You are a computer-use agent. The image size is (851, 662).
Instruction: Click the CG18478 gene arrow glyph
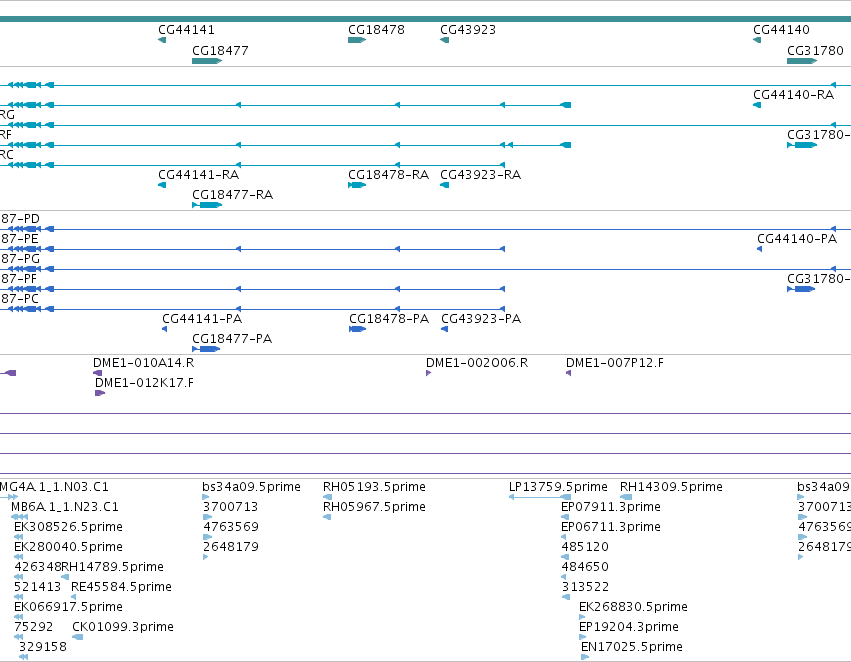pyautogui.click(x=357, y=40)
